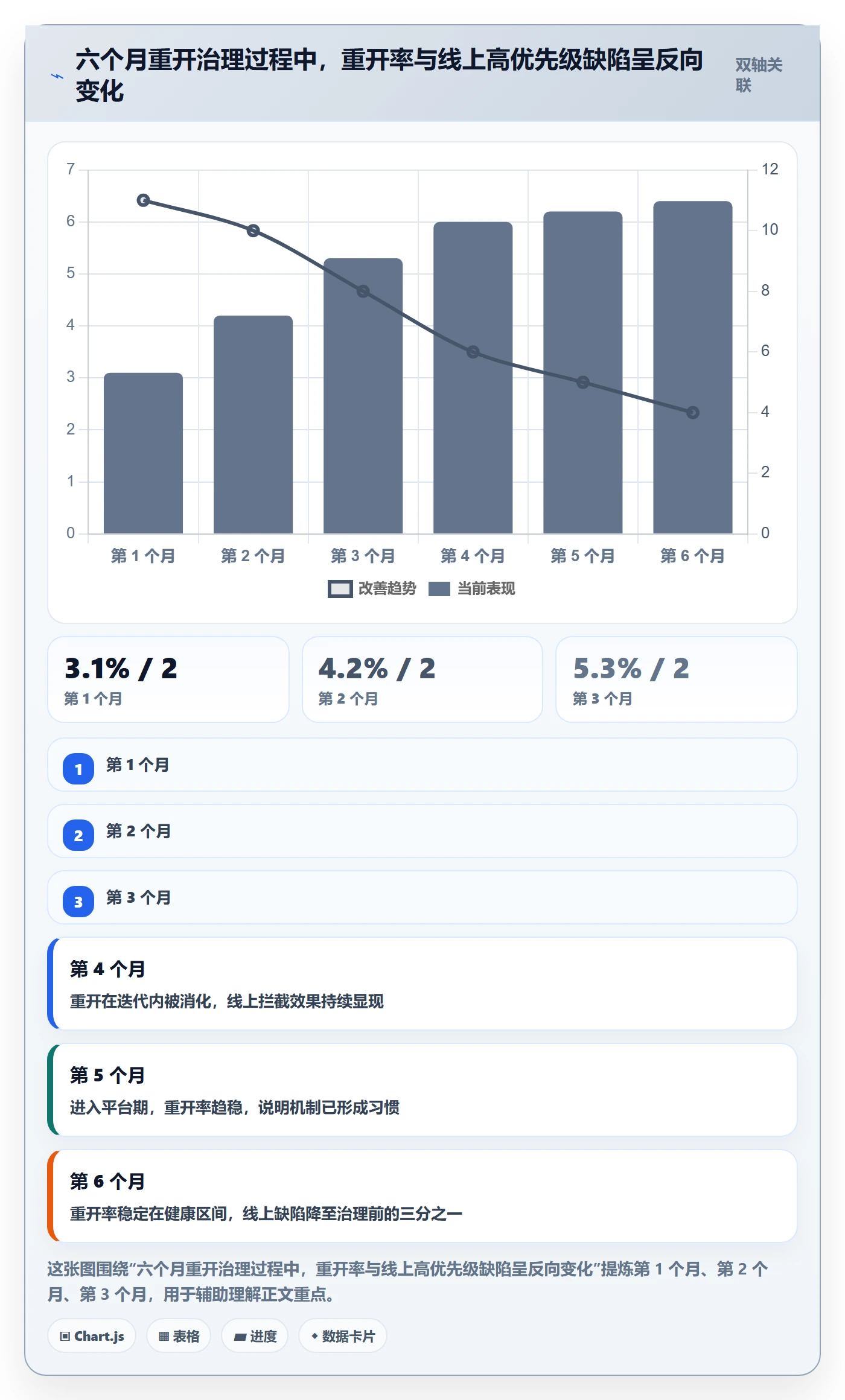This screenshot has height=1400, width=845.
Task: Click the 改善趋势 legend label
Action: (x=387, y=589)
